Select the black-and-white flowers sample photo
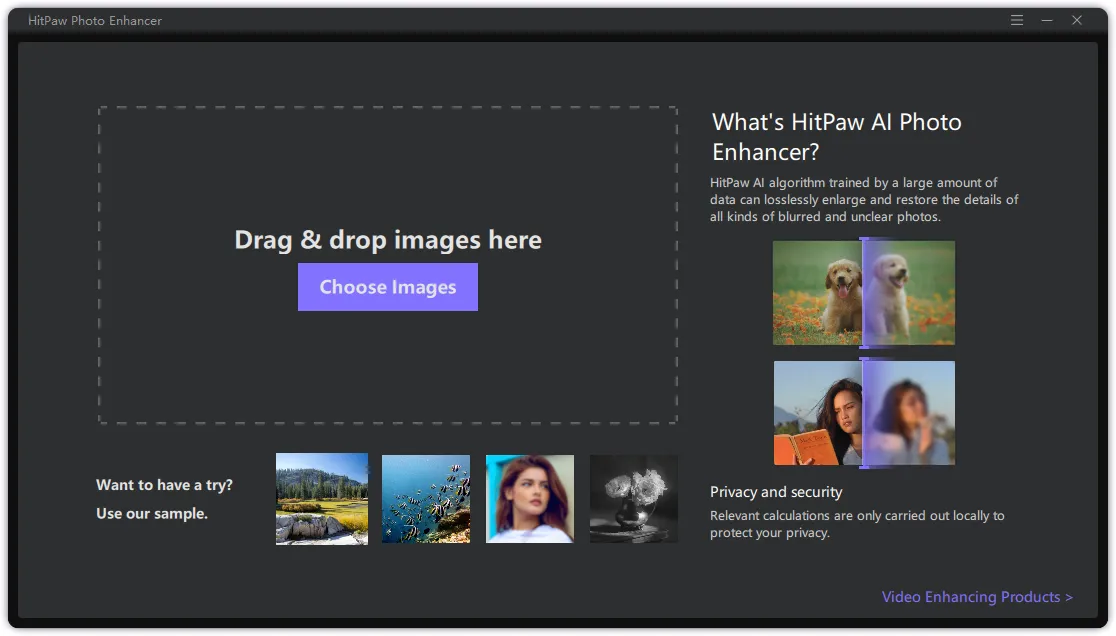The height and width of the screenshot is (636, 1116). coord(633,499)
